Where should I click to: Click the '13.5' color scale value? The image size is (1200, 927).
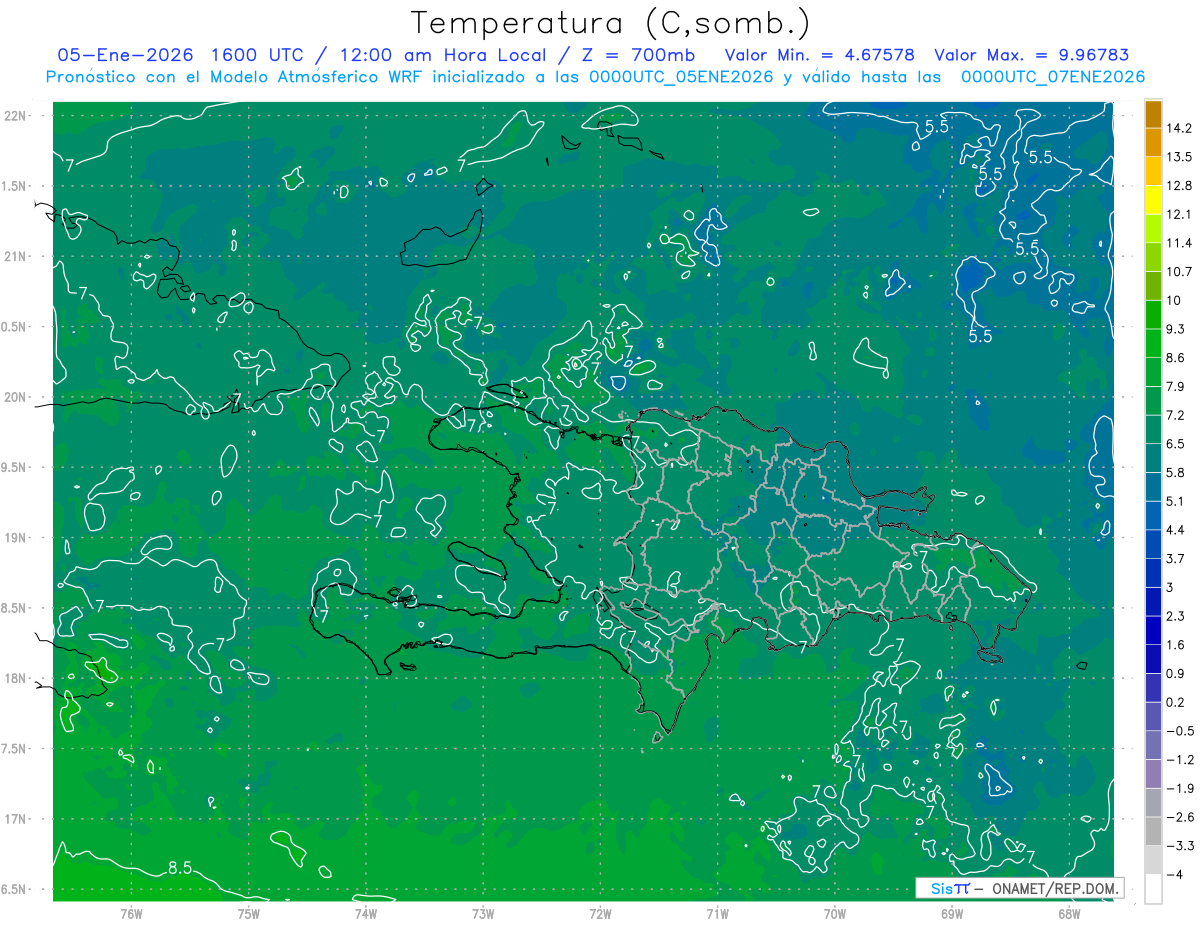tap(1181, 157)
